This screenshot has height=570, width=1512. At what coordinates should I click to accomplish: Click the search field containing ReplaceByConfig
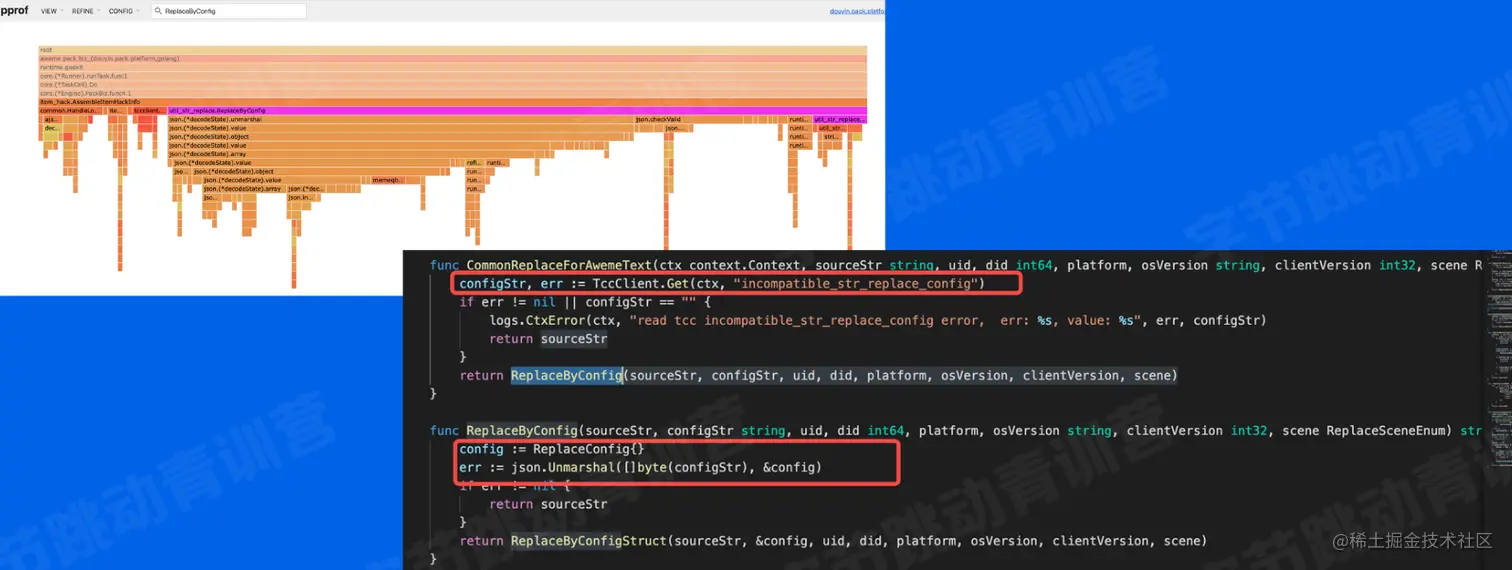229,11
